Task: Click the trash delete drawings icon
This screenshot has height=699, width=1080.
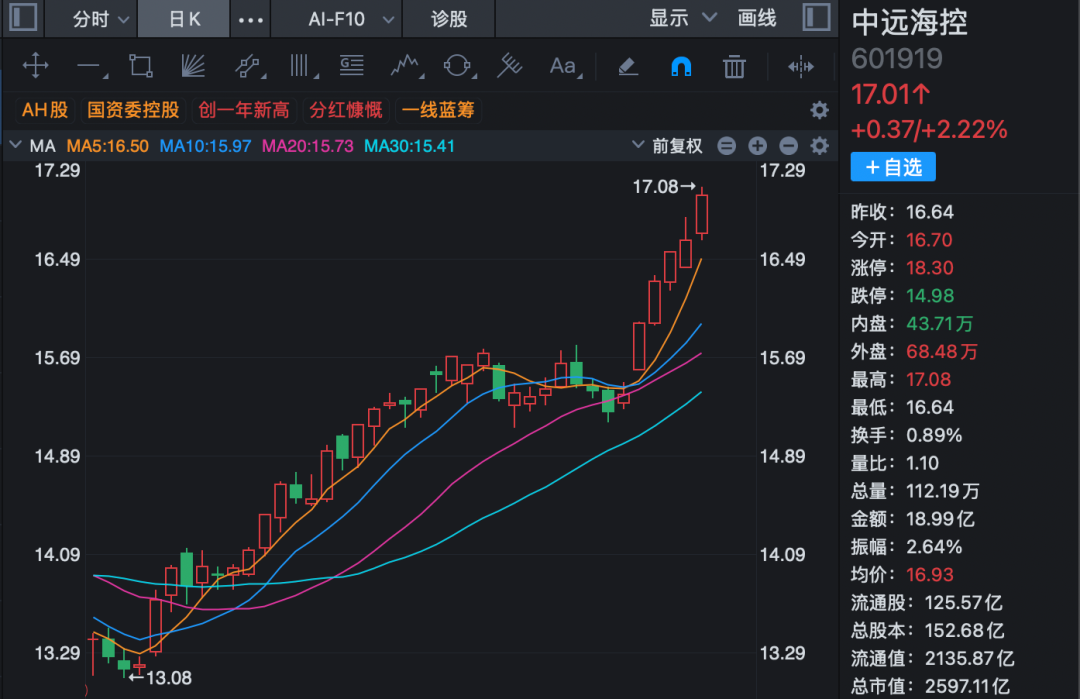Action: click(734, 66)
